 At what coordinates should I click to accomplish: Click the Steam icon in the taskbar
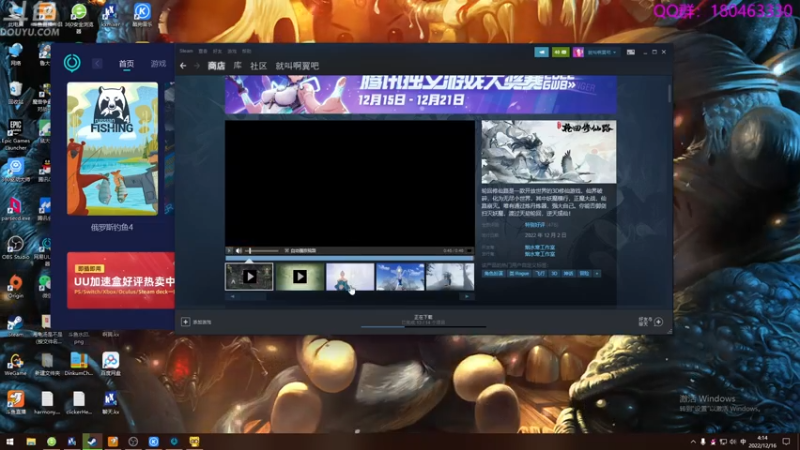[92, 441]
